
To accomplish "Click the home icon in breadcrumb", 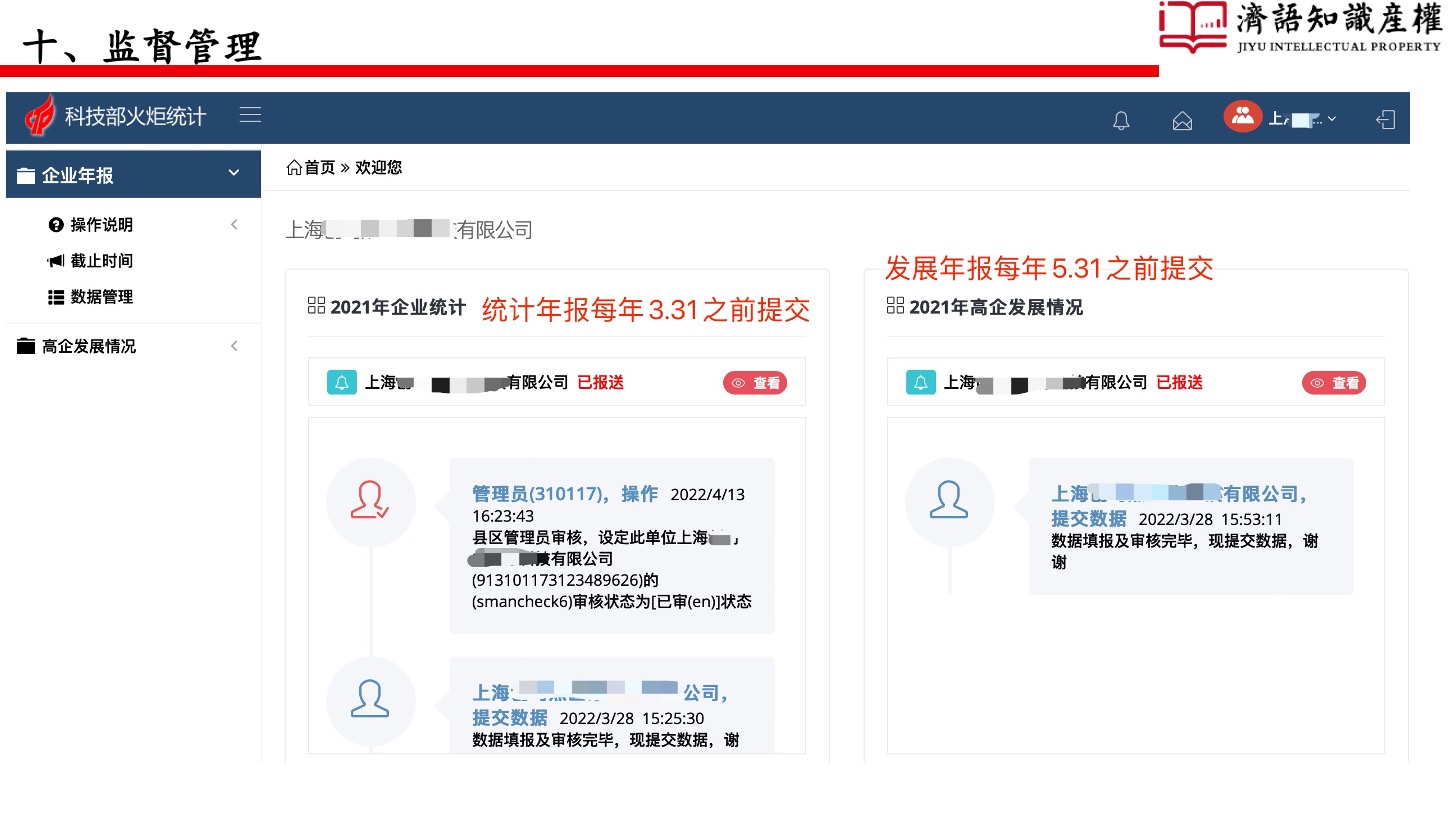I will pos(294,168).
